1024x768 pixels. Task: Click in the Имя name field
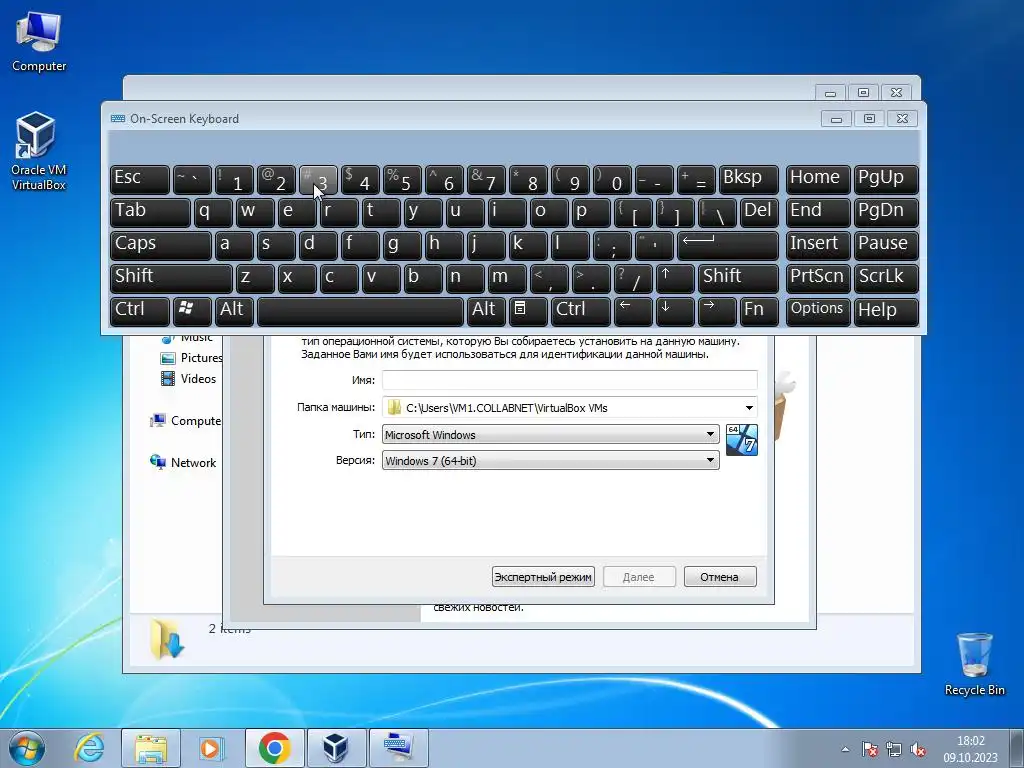coord(569,380)
